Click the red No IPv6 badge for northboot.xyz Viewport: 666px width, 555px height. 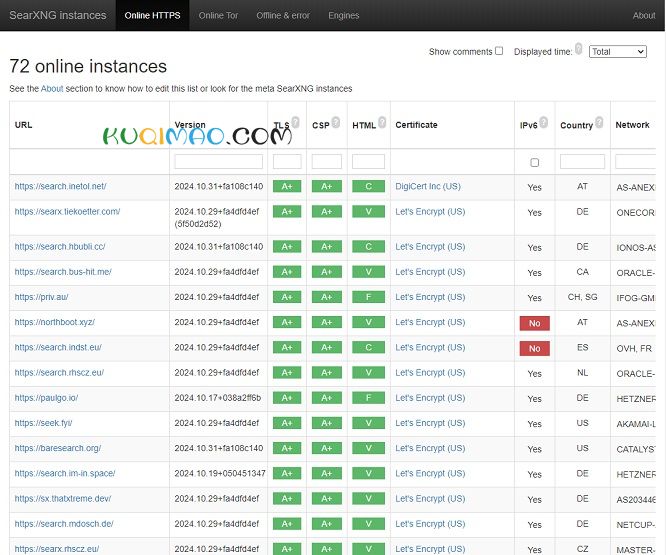534,323
